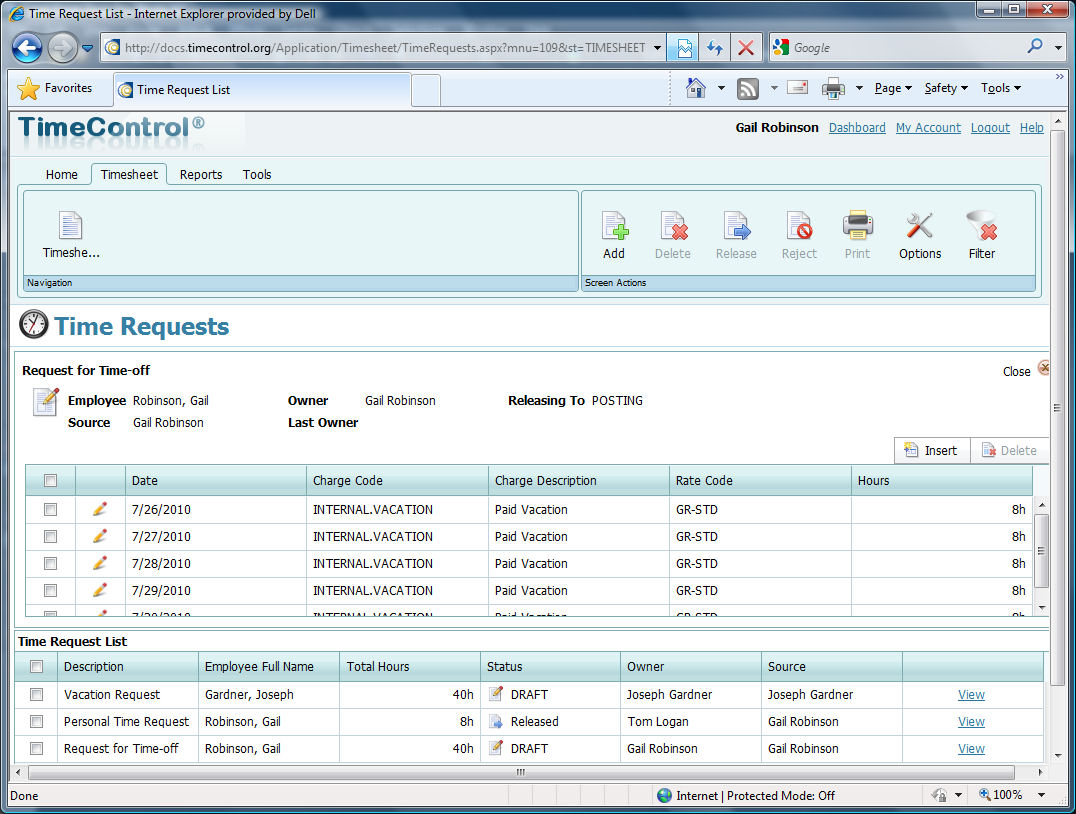Click the Home icon in command bar

[x=696, y=88]
